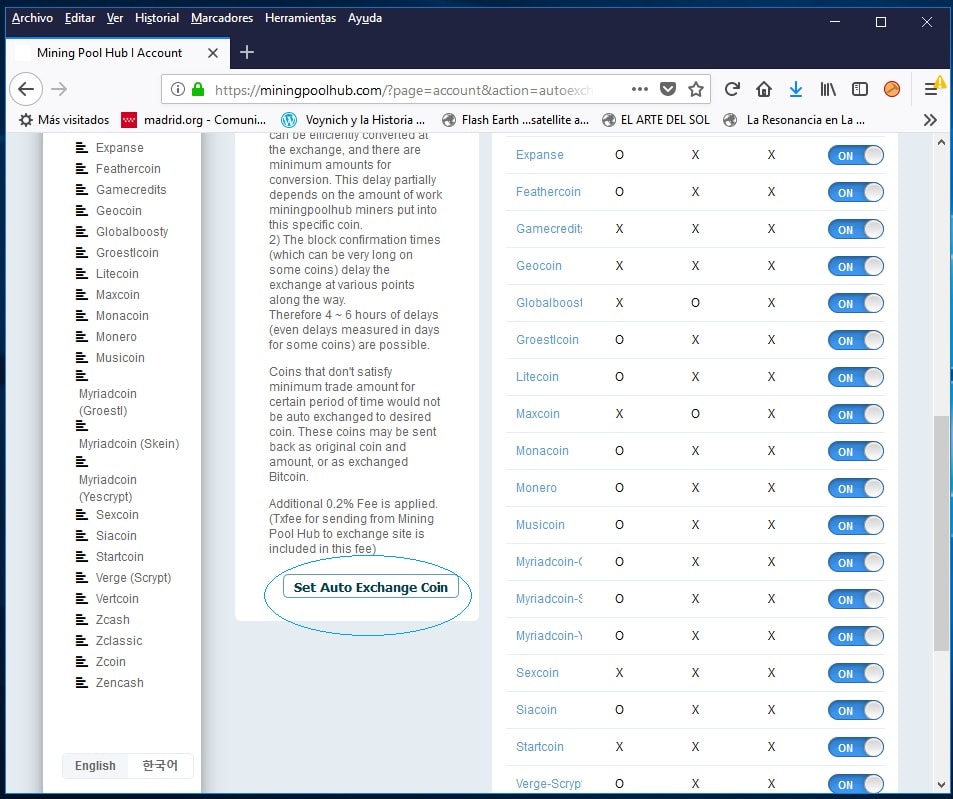The image size is (953, 799).
Task: Turn off the Litecoin auto exchange switch
Action: (855, 377)
